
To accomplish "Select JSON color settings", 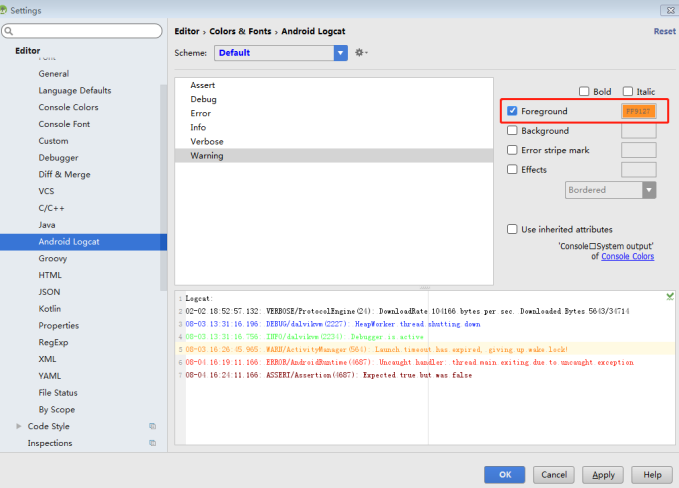I will pos(49,292).
